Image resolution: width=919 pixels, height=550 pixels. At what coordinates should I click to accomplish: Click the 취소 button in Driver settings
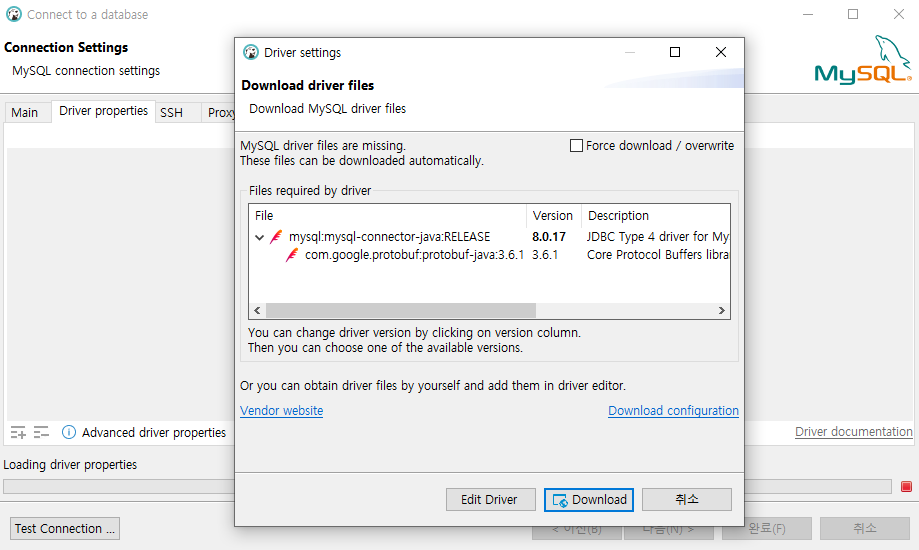[687, 500]
